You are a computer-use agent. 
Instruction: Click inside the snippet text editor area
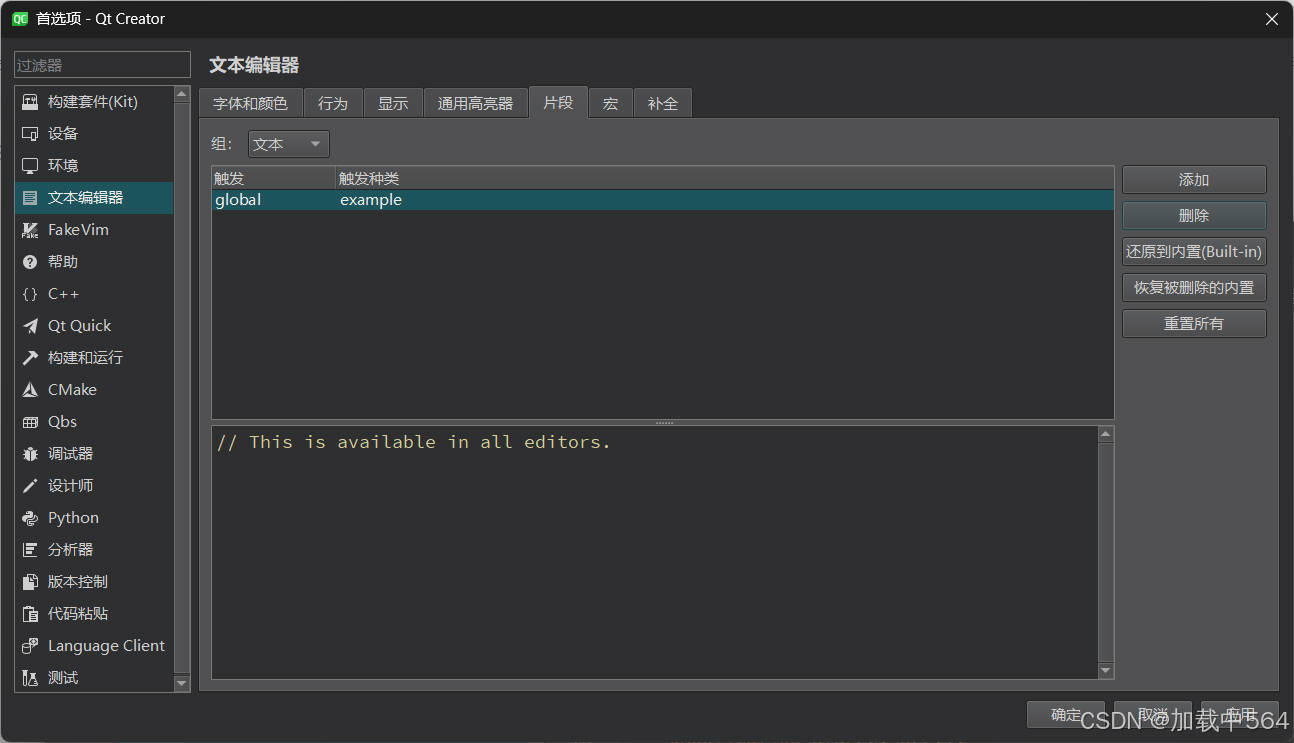654,553
